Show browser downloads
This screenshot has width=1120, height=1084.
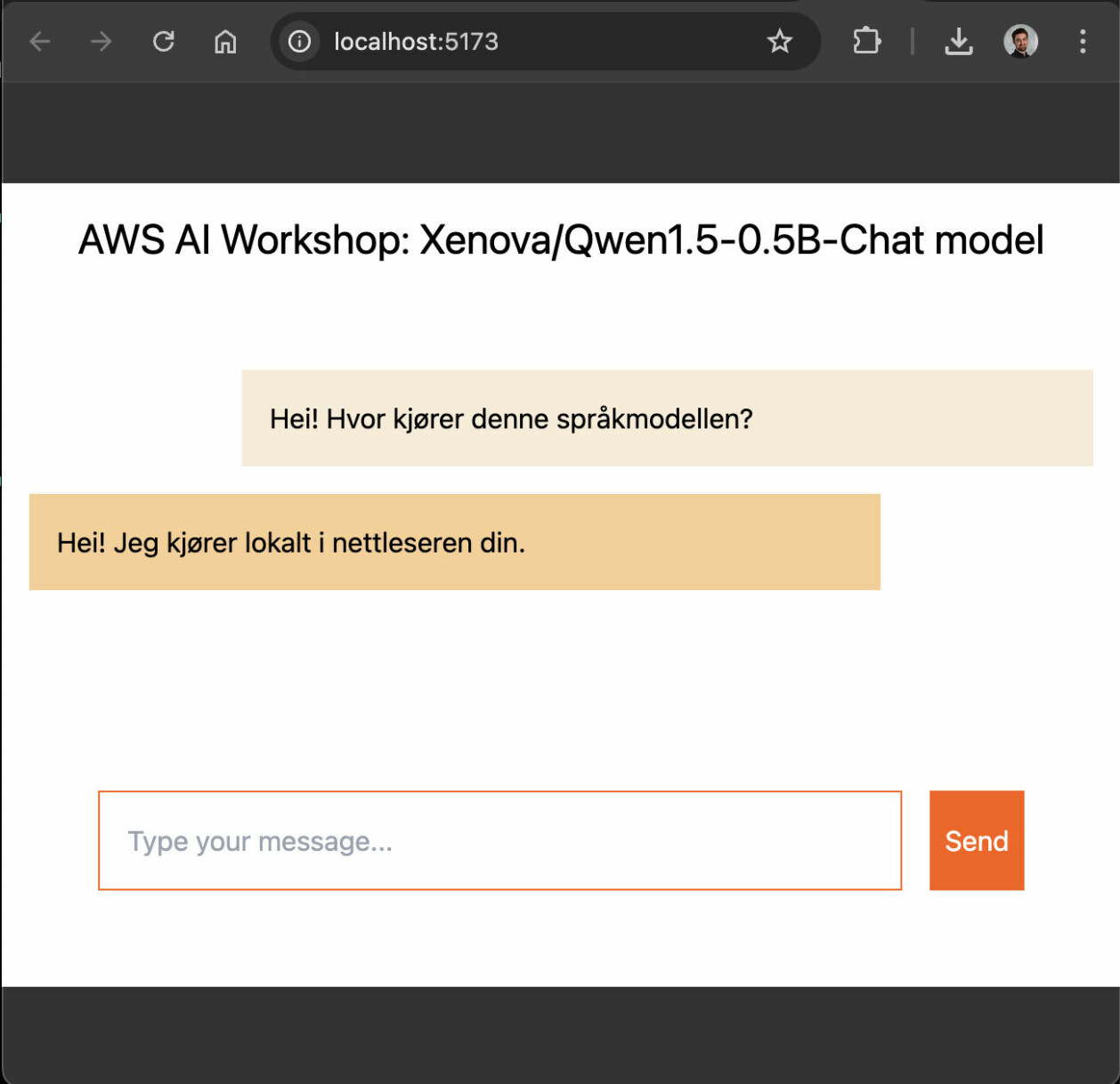(959, 41)
